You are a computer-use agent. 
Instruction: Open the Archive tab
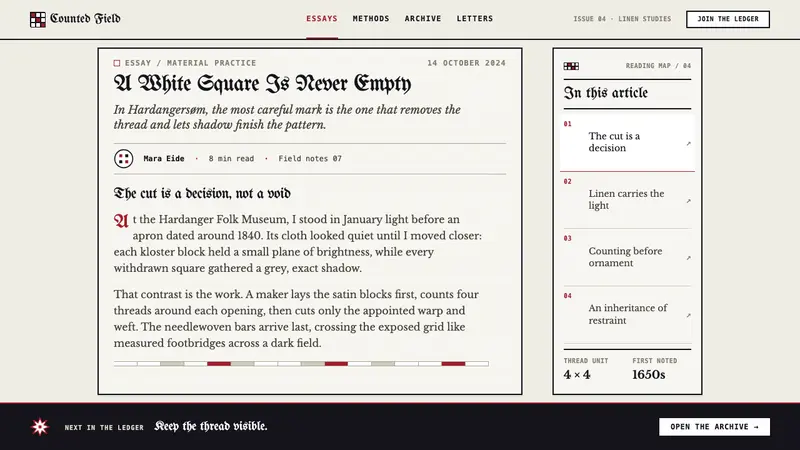(423, 19)
